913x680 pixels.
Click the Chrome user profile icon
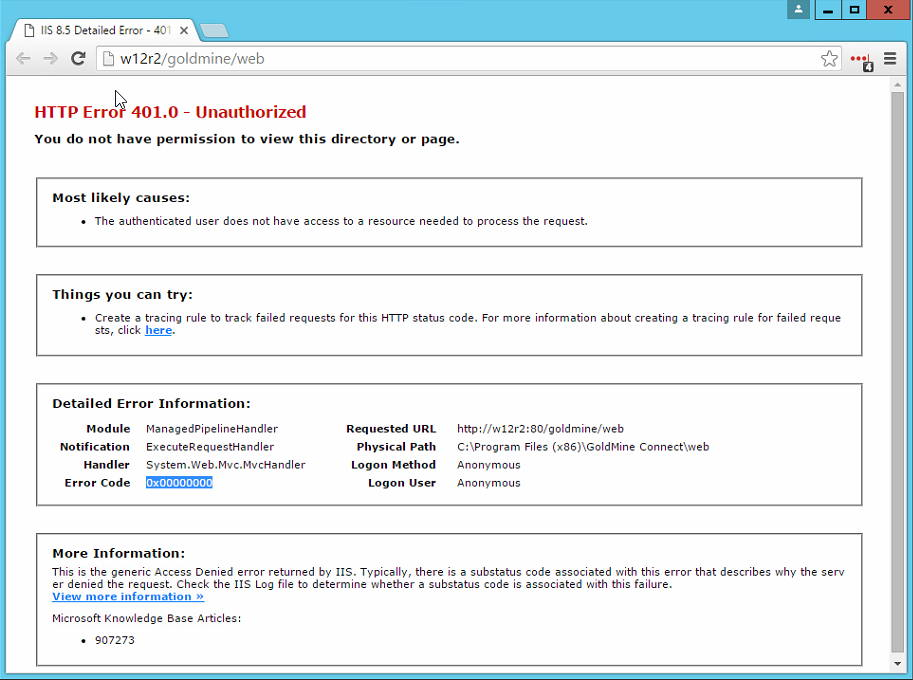point(798,10)
